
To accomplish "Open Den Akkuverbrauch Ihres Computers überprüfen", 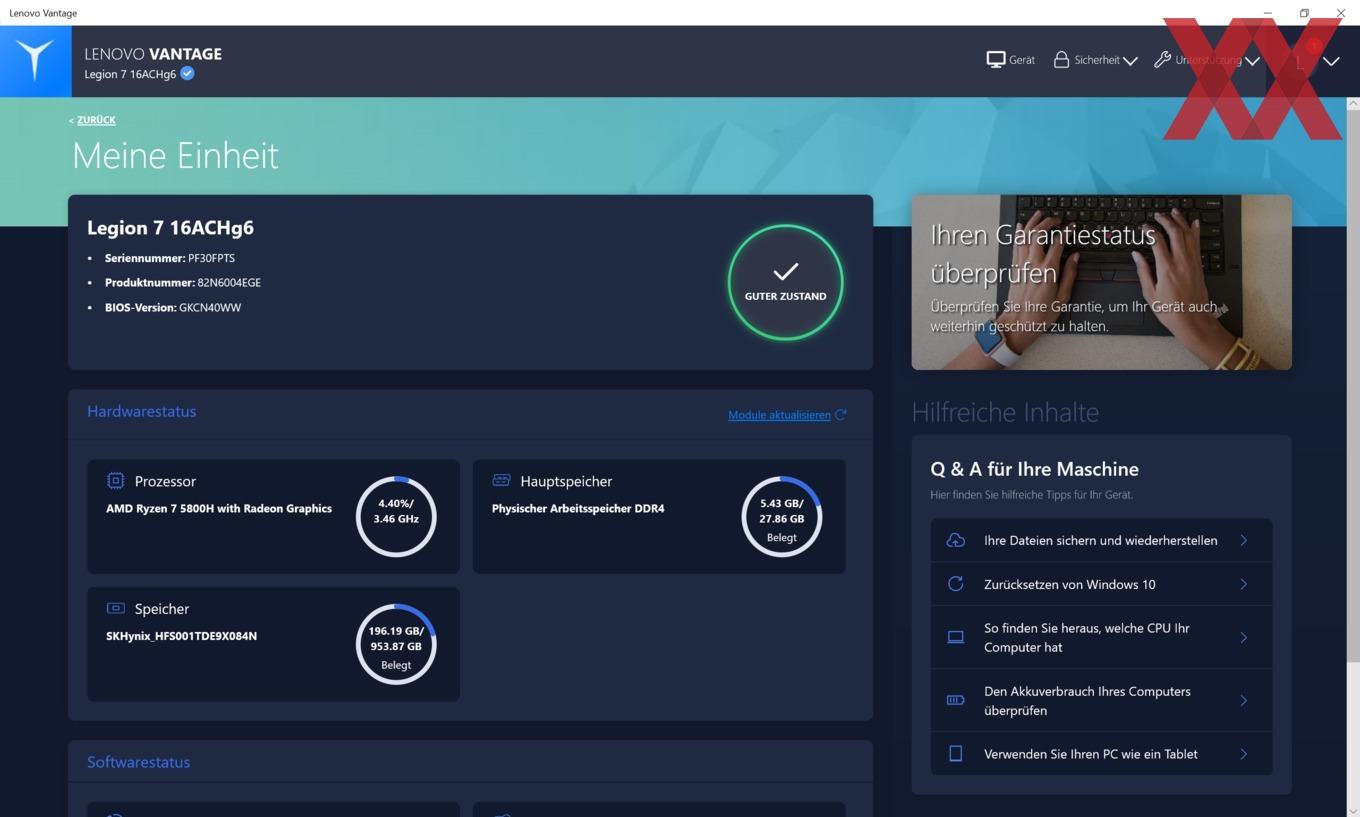I will [x=1101, y=700].
